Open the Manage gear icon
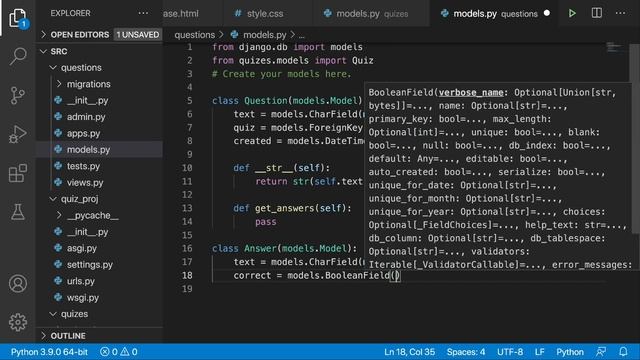Viewport: 640px width, 360px height. point(18,322)
